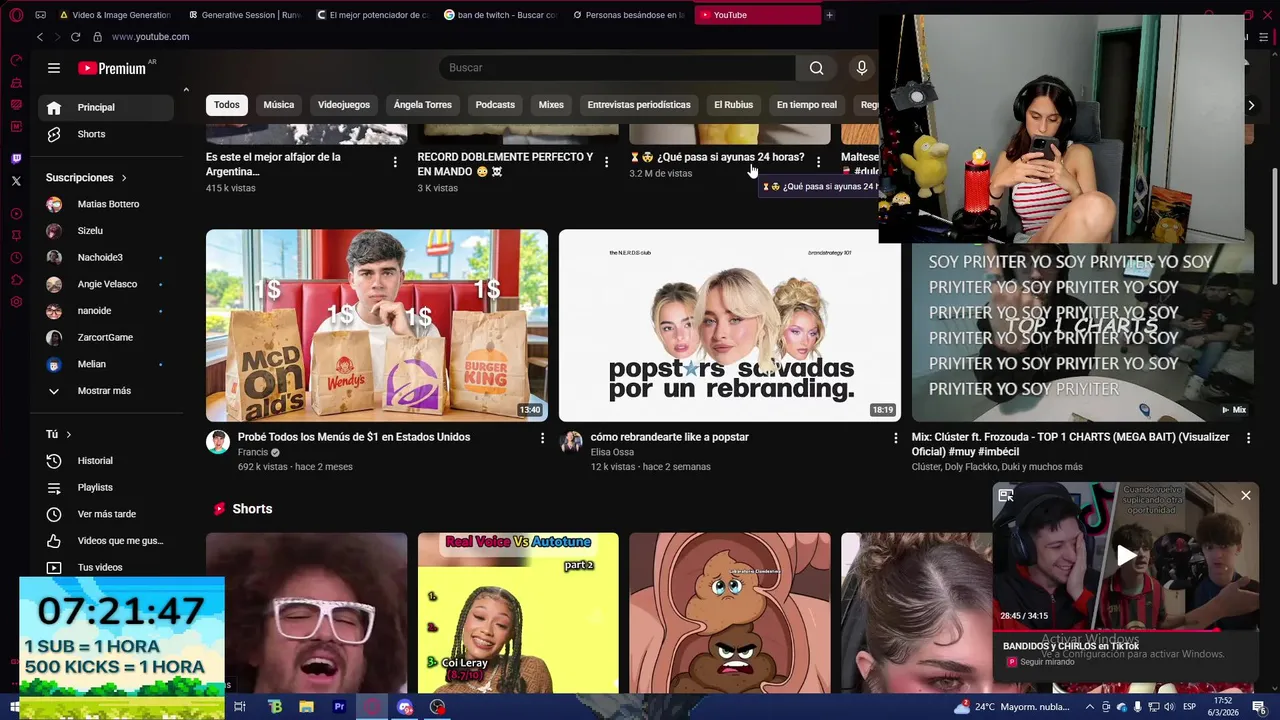The height and width of the screenshot is (720, 1280).
Task: Expand miniplayer to full page icon
Action: coord(1006,495)
